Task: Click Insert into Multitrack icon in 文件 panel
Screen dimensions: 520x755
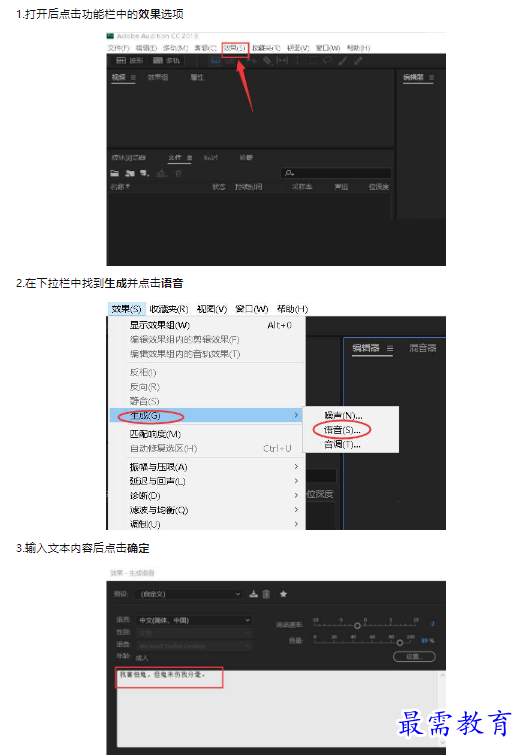Action: 162,173
